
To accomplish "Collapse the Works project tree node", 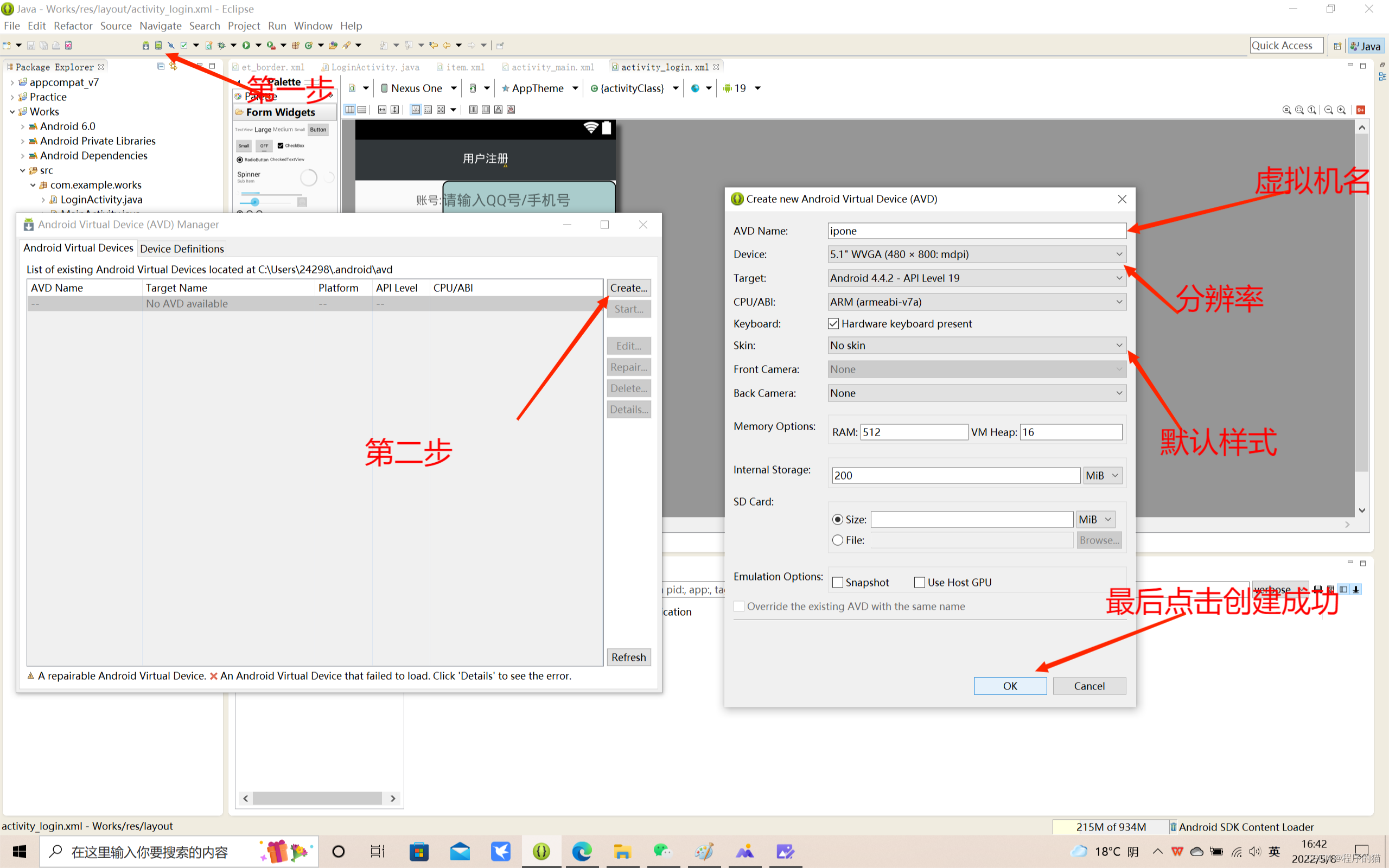I will 12,112.
